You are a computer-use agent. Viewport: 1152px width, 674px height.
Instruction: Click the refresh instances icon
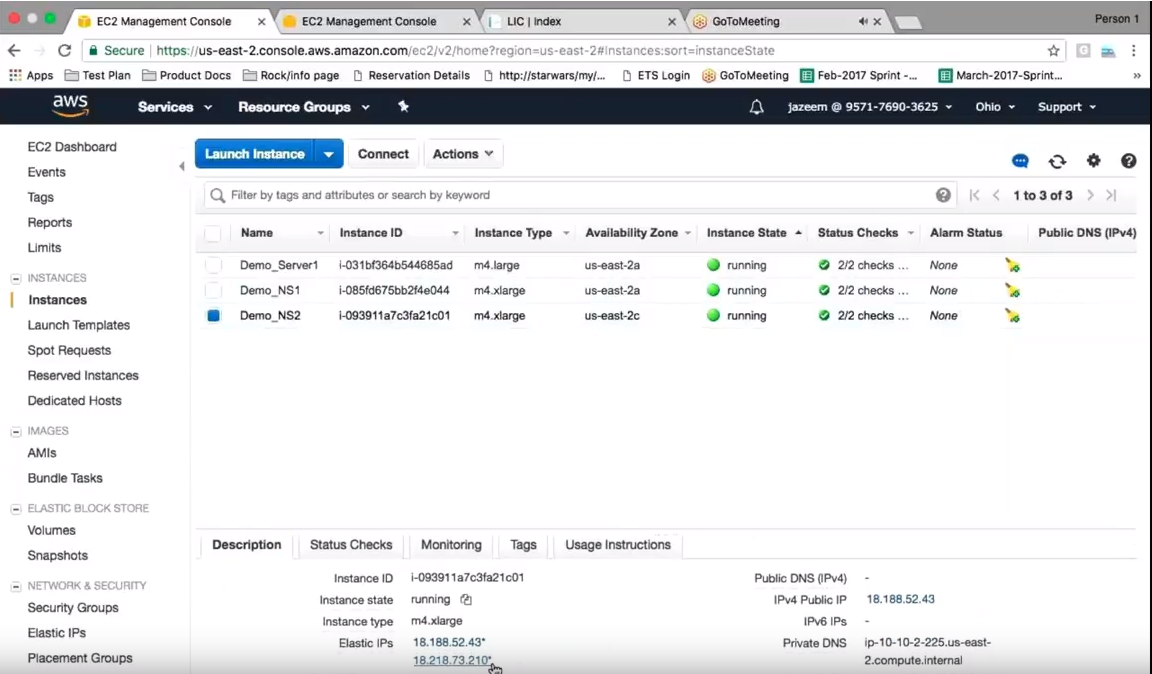point(1057,161)
